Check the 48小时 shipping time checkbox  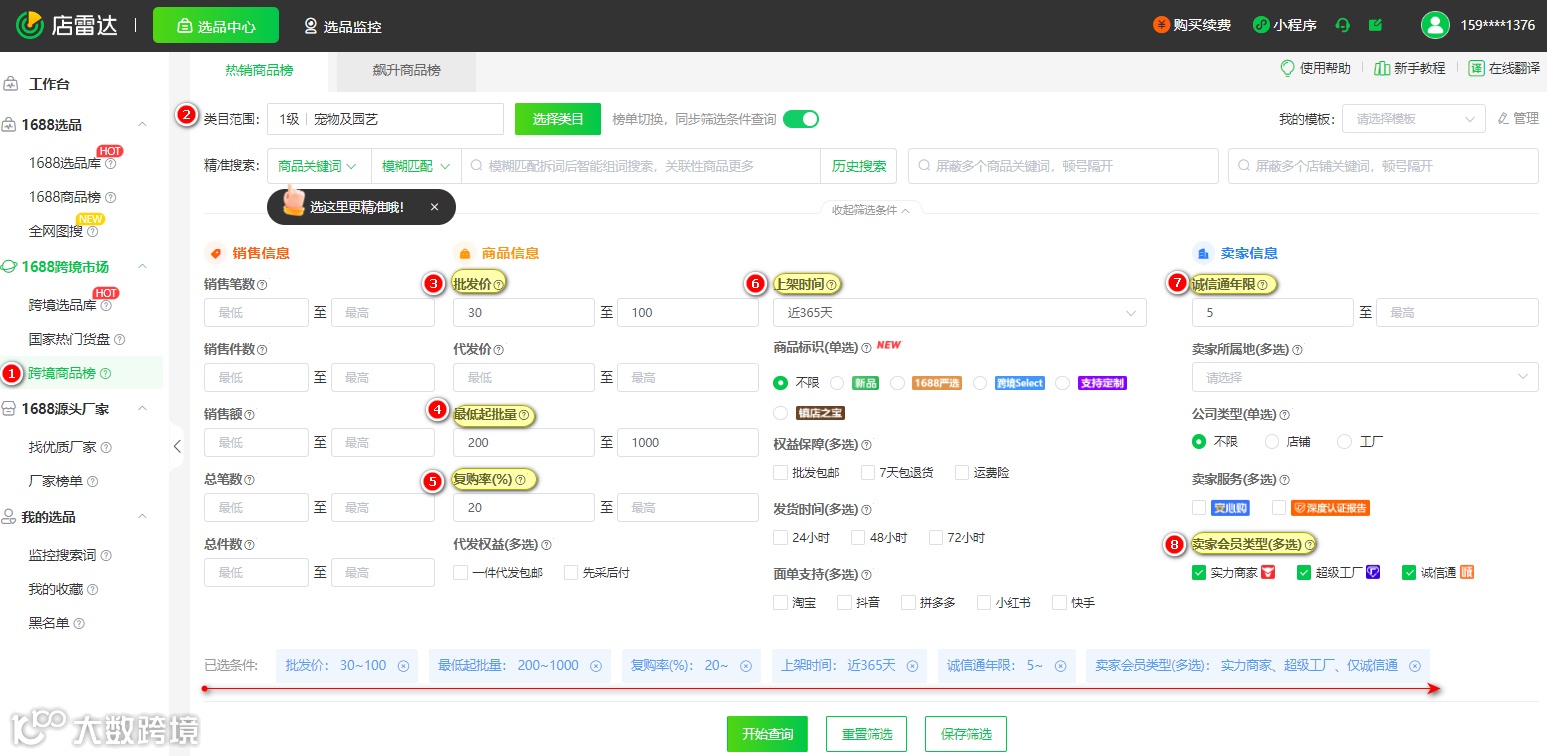click(858, 537)
